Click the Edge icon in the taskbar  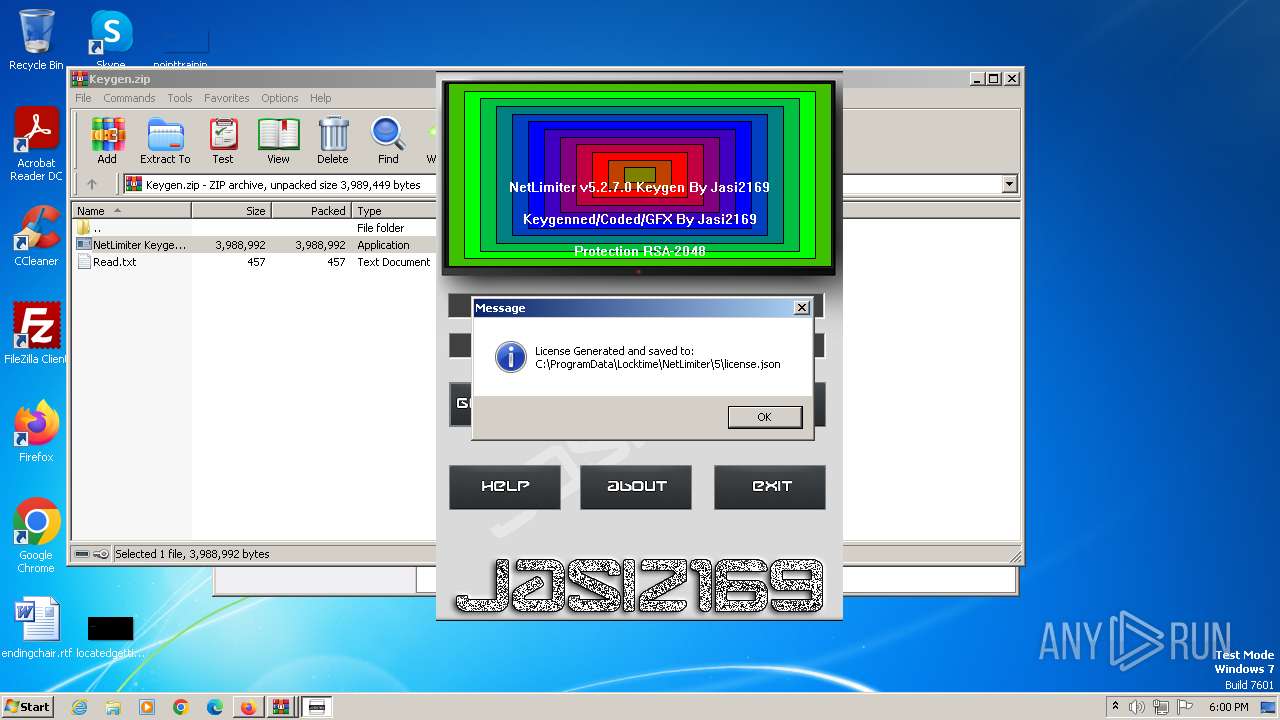(215, 707)
